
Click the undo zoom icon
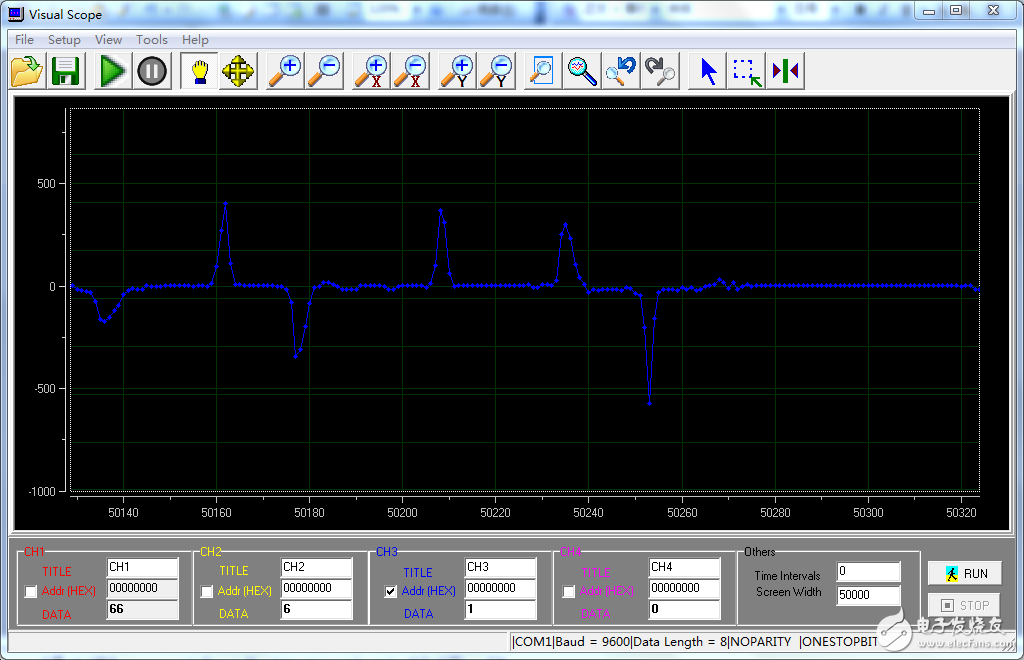[621, 71]
